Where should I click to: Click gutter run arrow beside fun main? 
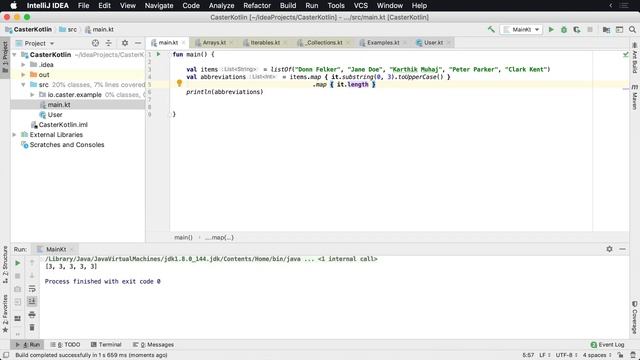[158, 54]
